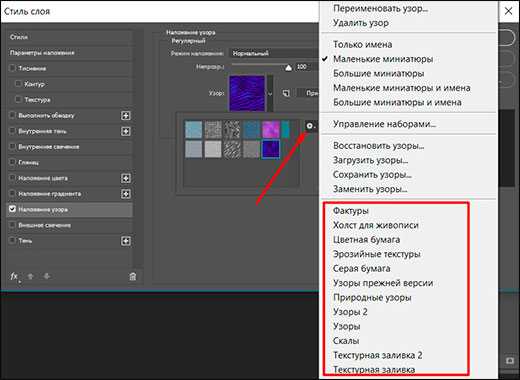Load the Природные узоры set
This screenshot has width=520, height=380.
point(372,297)
